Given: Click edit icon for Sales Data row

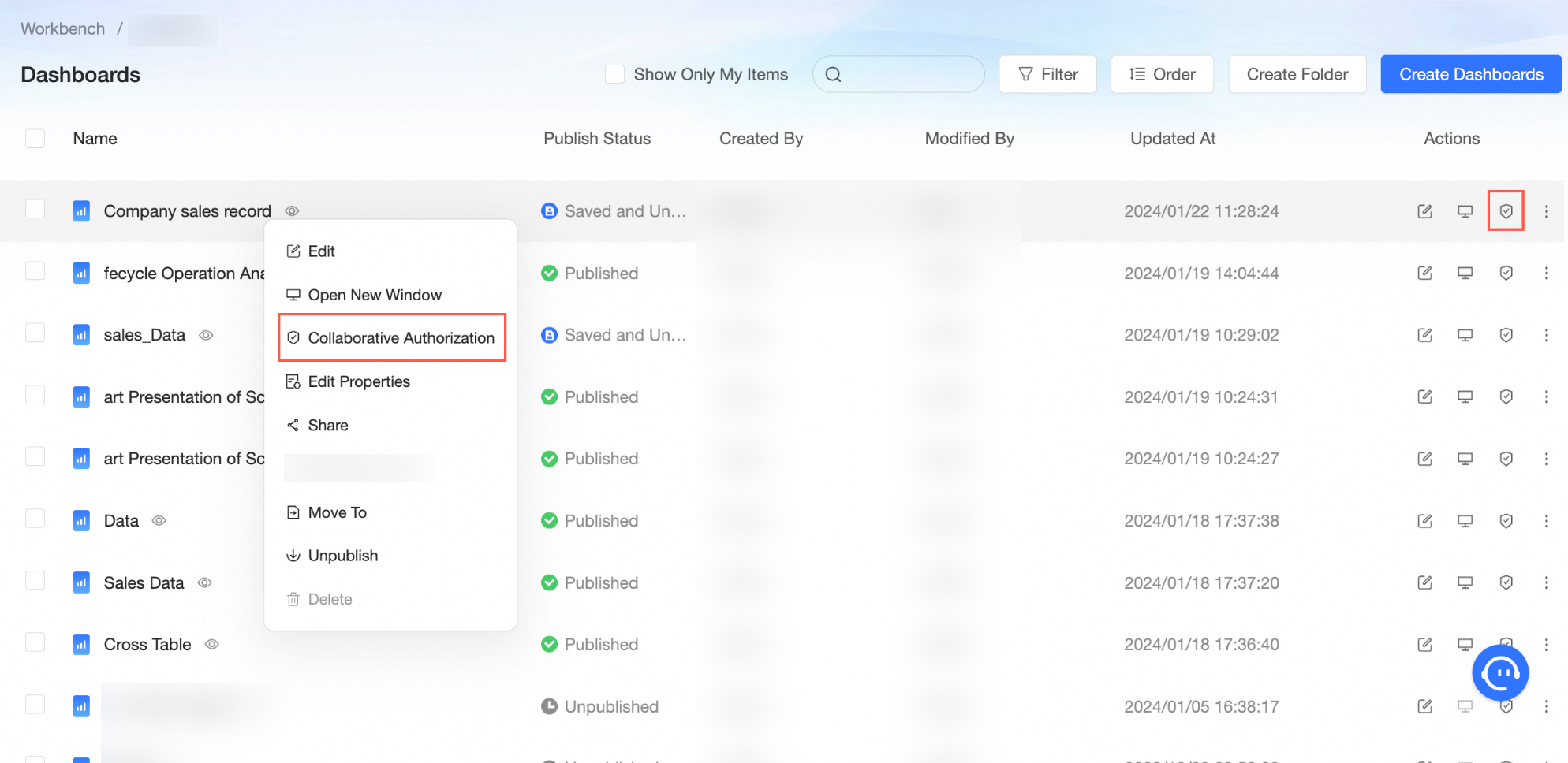Looking at the screenshot, I should [1424, 582].
